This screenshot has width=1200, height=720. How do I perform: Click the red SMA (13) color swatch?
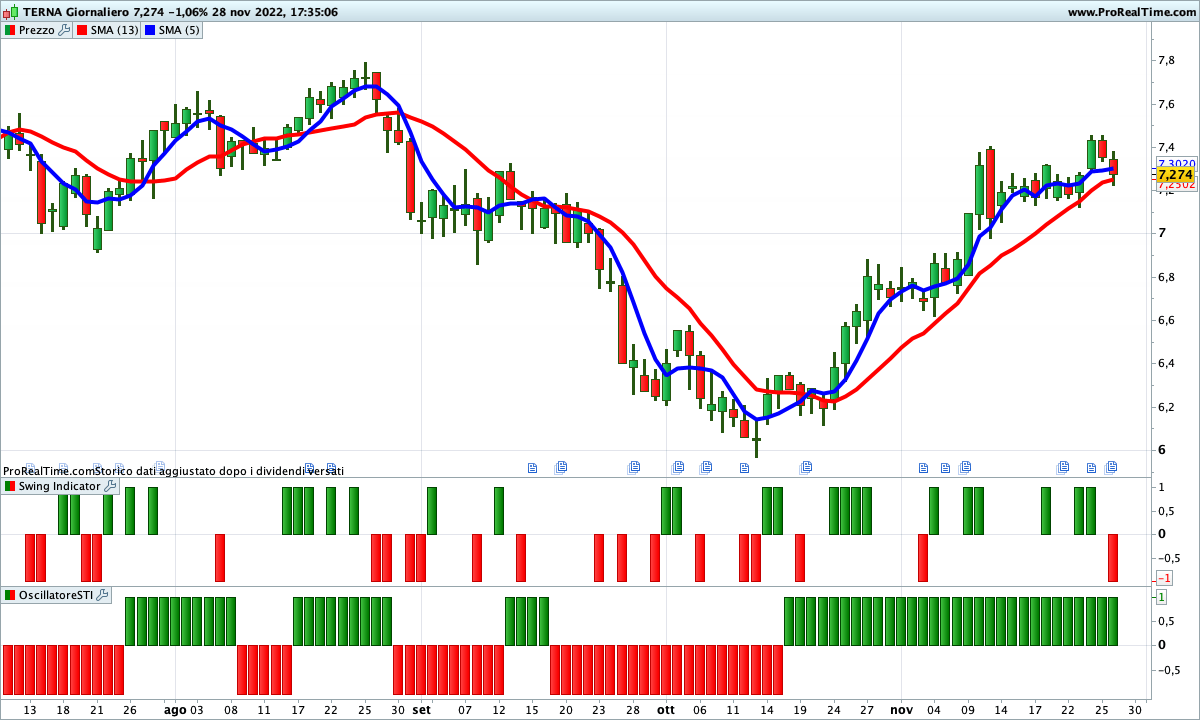pos(81,30)
